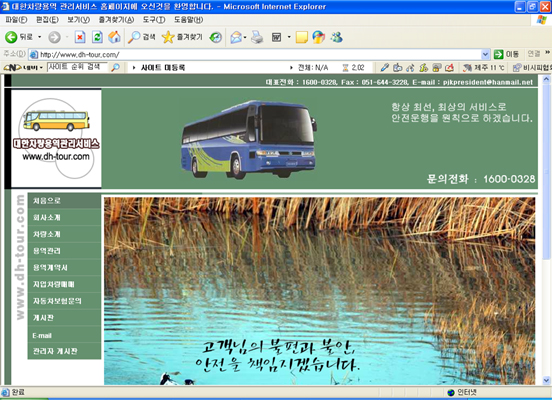Image resolution: width=552 pixels, height=400 pixels.
Task: Click the Mail envelope icon
Action: [236, 37]
